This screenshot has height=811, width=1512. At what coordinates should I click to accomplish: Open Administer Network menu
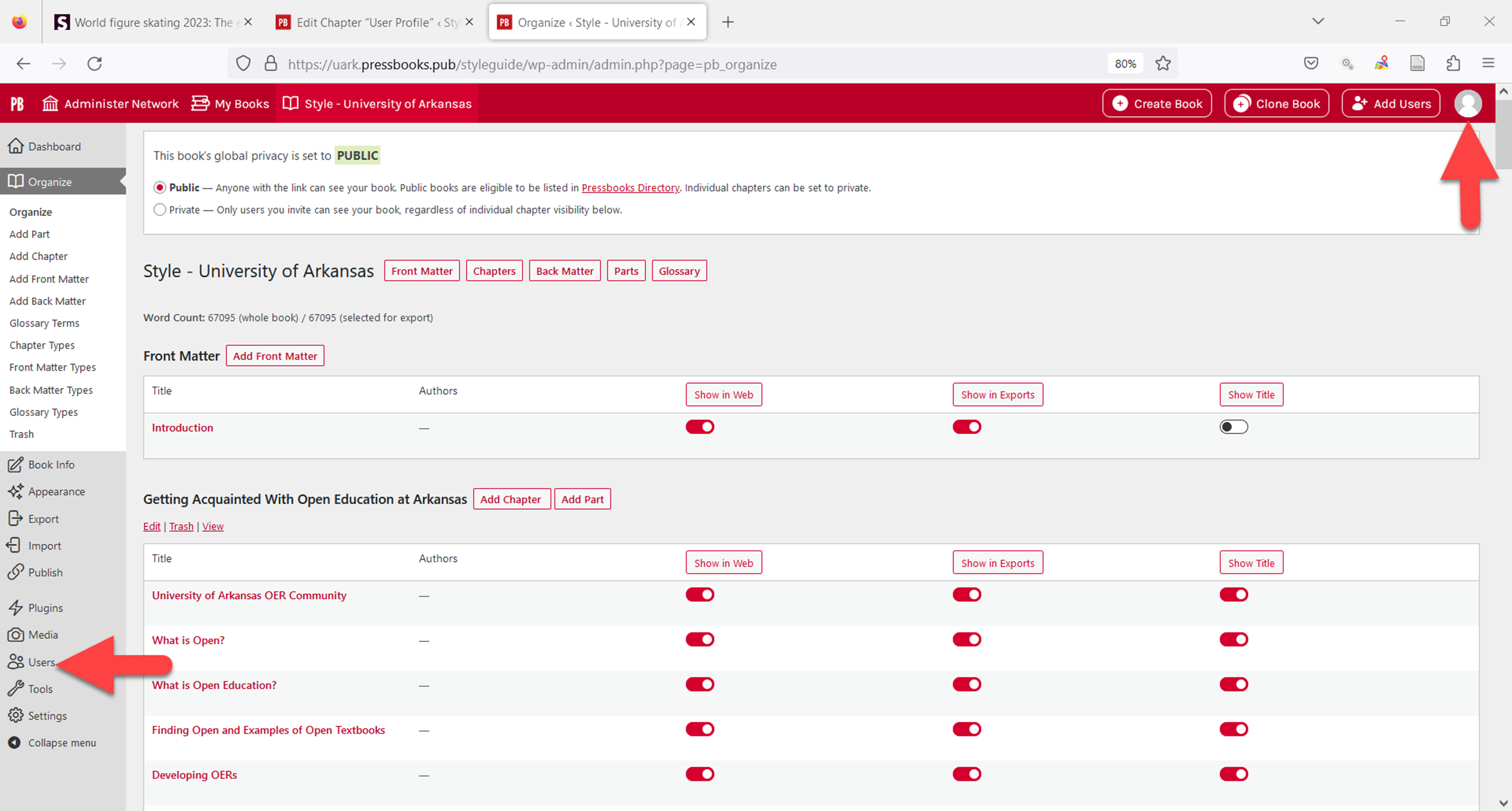pyautogui.click(x=110, y=104)
